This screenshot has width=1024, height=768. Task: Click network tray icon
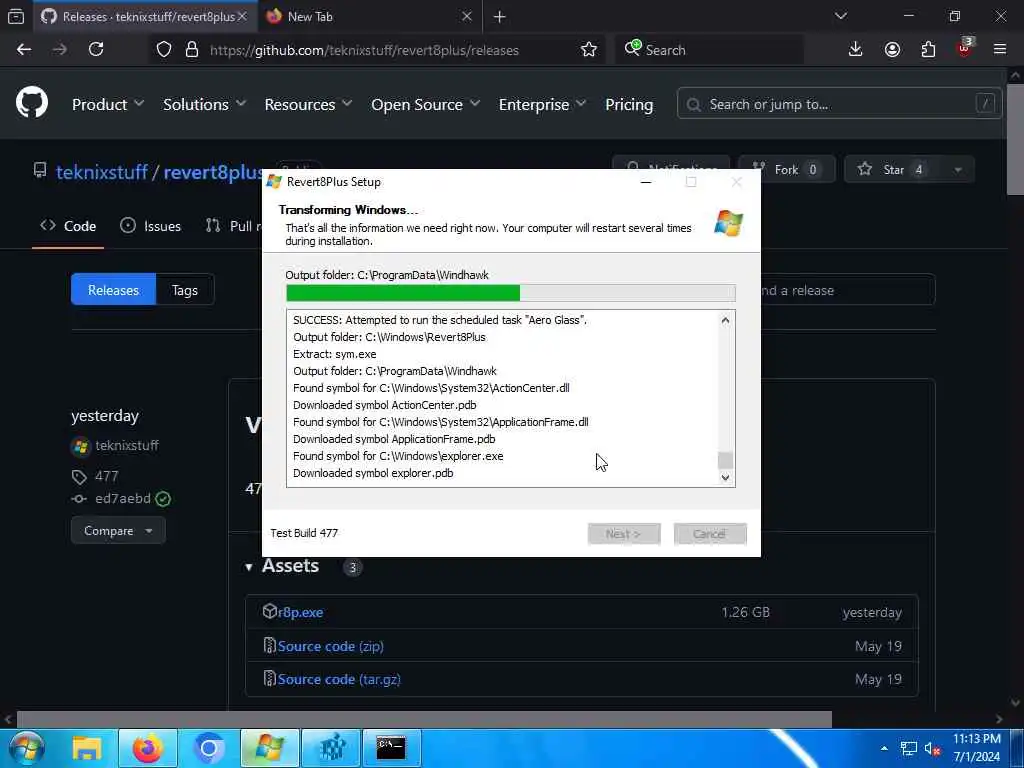[908, 749]
